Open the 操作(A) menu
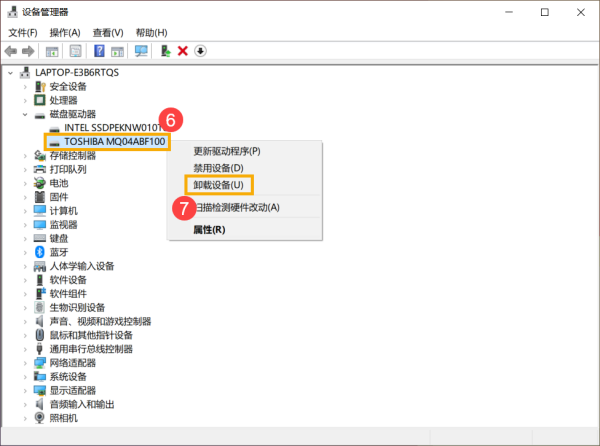This screenshot has height=446, width=600. pos(65,32)
